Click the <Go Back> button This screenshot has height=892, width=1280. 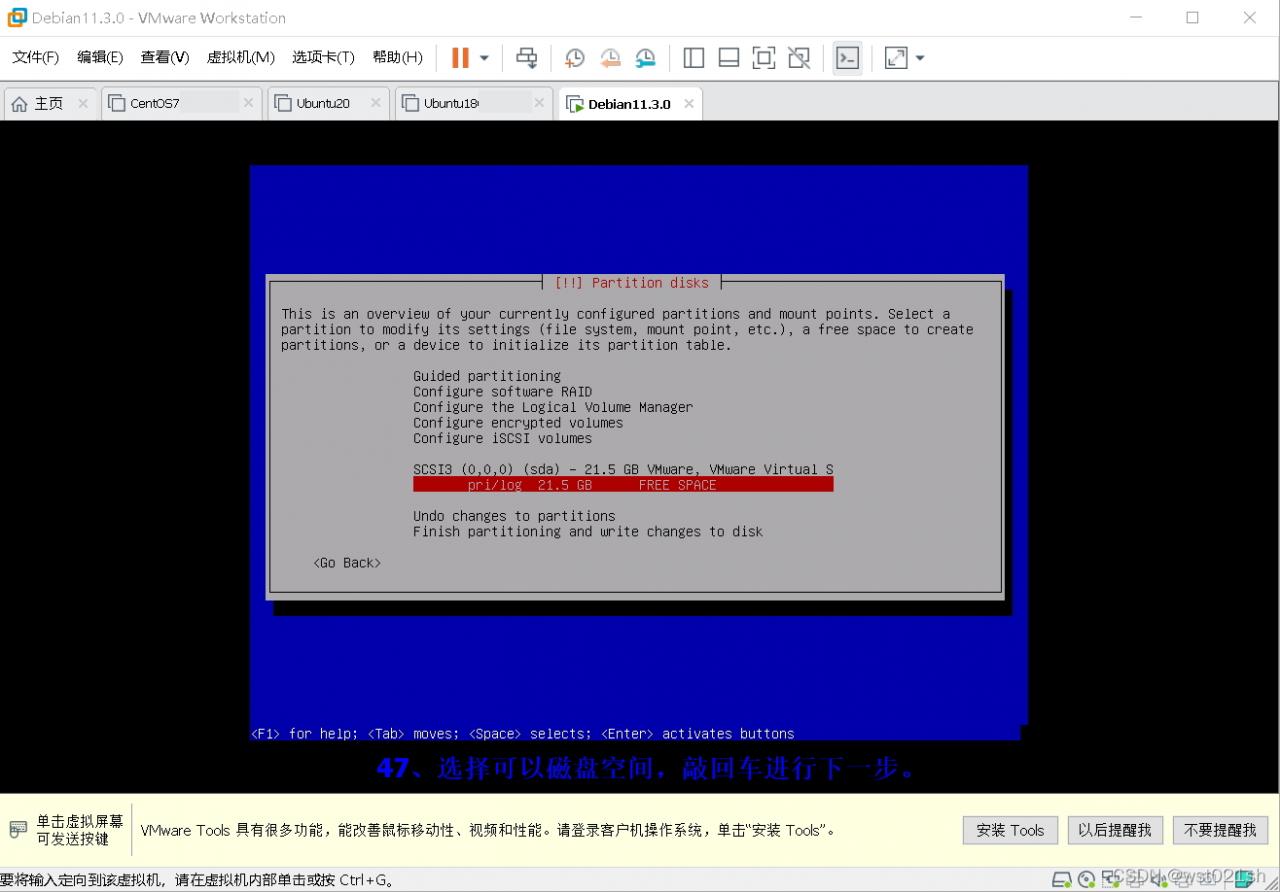[x=347, y=563]
